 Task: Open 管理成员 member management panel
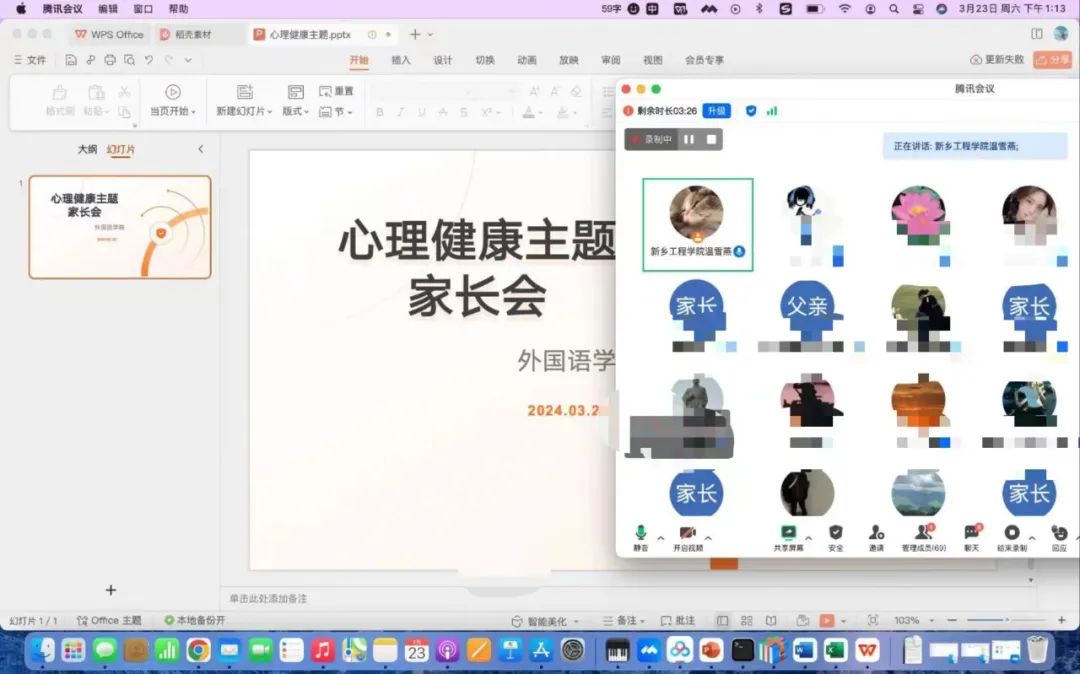click(x=924, y=535)
